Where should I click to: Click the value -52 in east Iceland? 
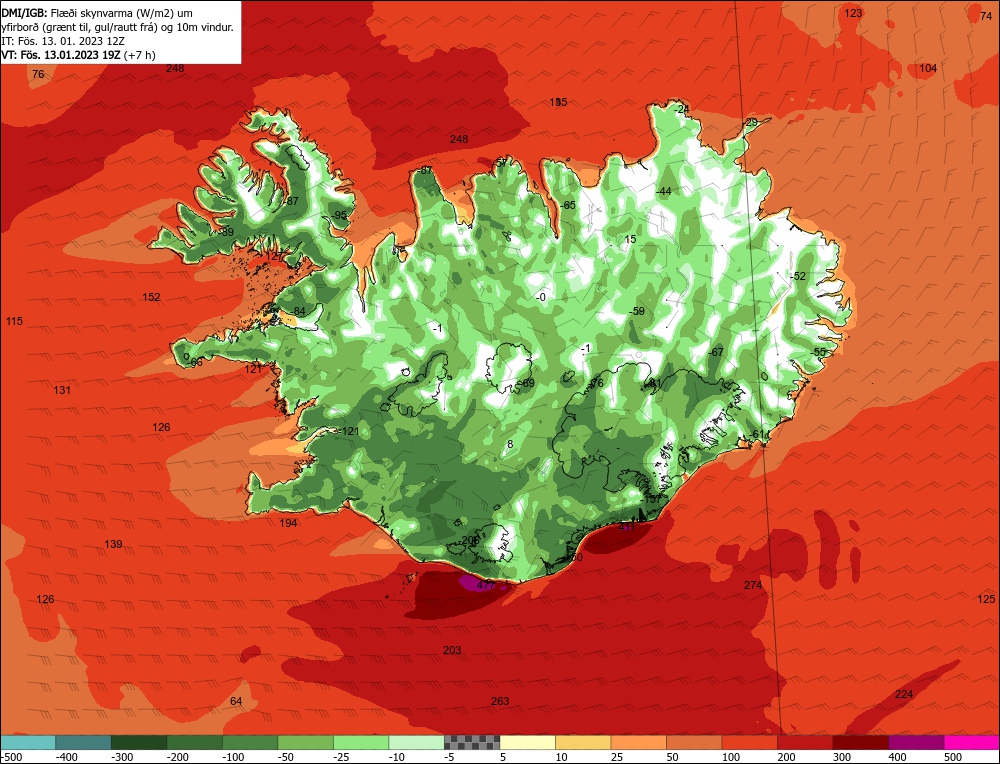tap(798, 276)
